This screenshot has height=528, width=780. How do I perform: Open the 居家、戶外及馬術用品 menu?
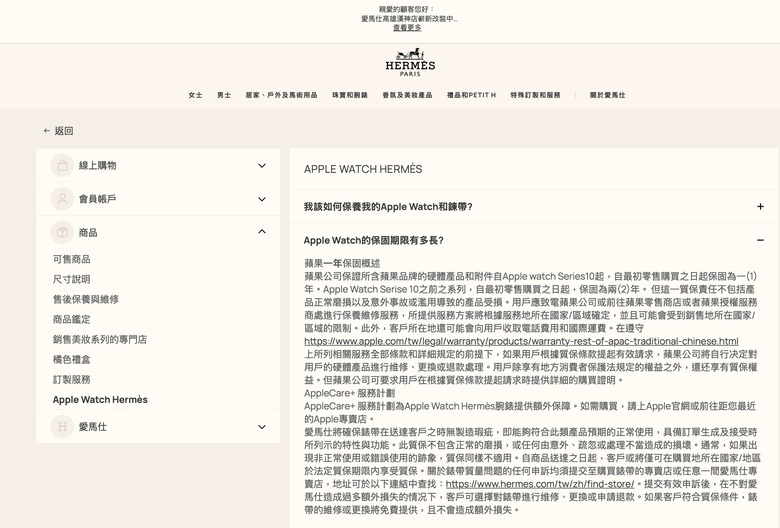(281, 95)
